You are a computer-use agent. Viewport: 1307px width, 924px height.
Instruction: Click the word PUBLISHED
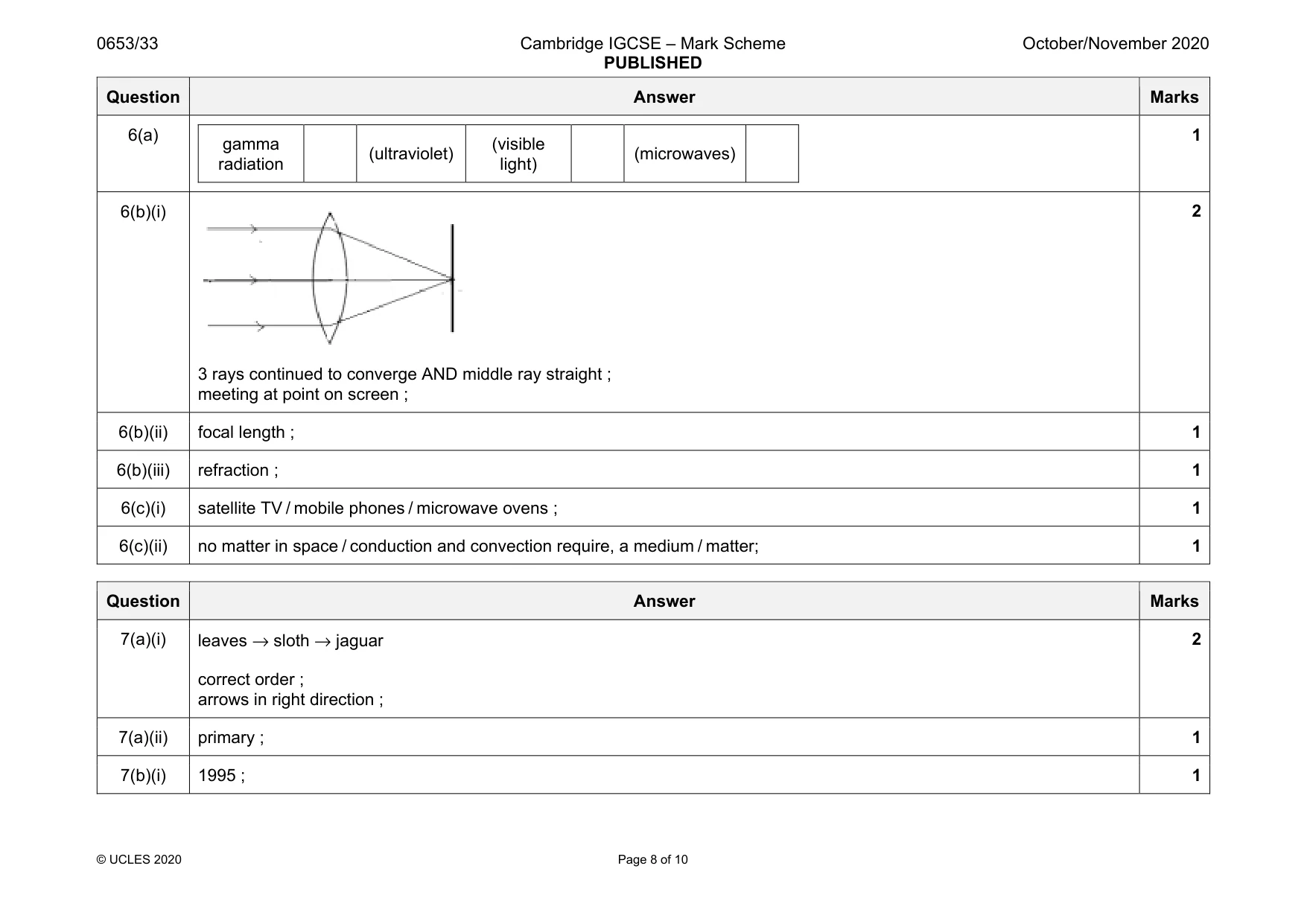pyautogui.click(x=652, y=63)
